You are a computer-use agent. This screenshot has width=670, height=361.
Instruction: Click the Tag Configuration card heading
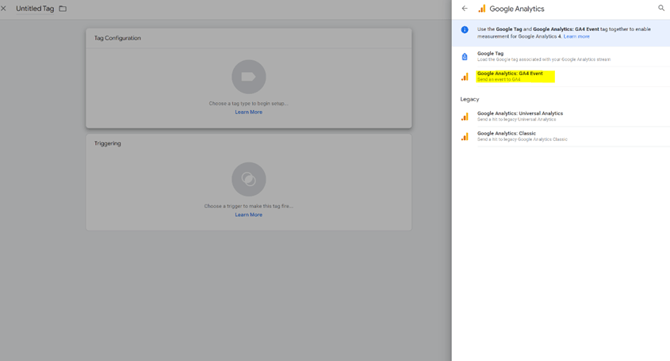pyautogui.click(x=118, y=38)
